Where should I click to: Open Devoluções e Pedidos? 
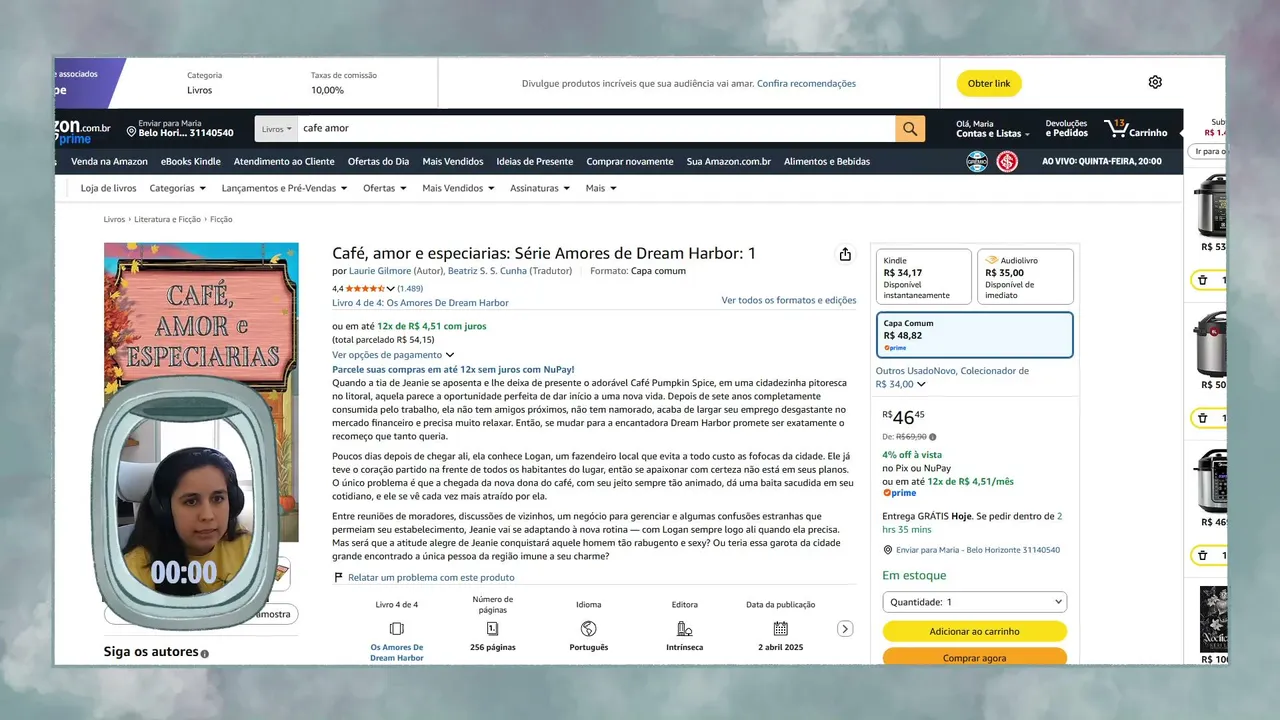1066,129
